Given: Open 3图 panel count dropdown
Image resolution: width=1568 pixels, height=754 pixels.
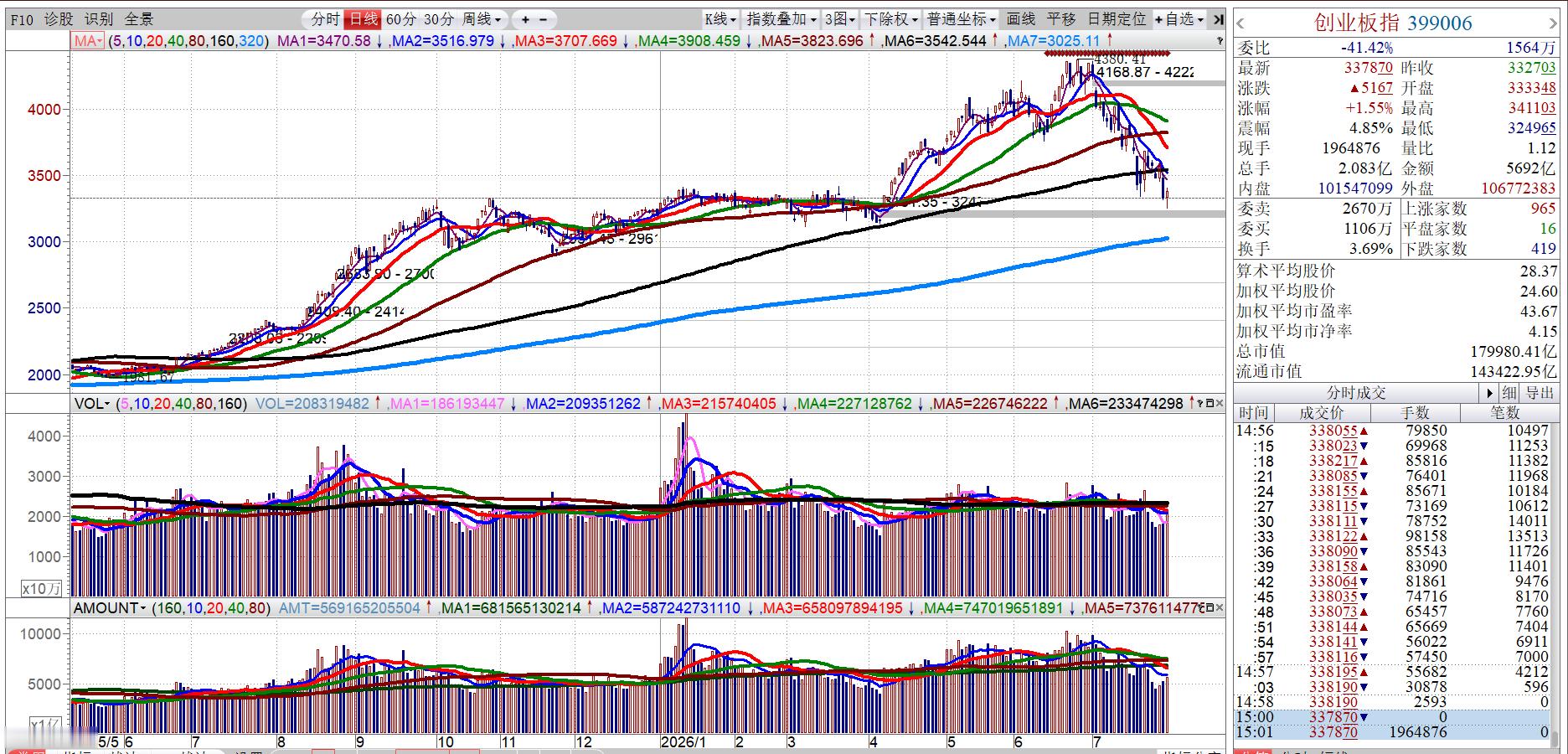Looking at the screenshot, I should pyautogui.click(x=840, y=19).
